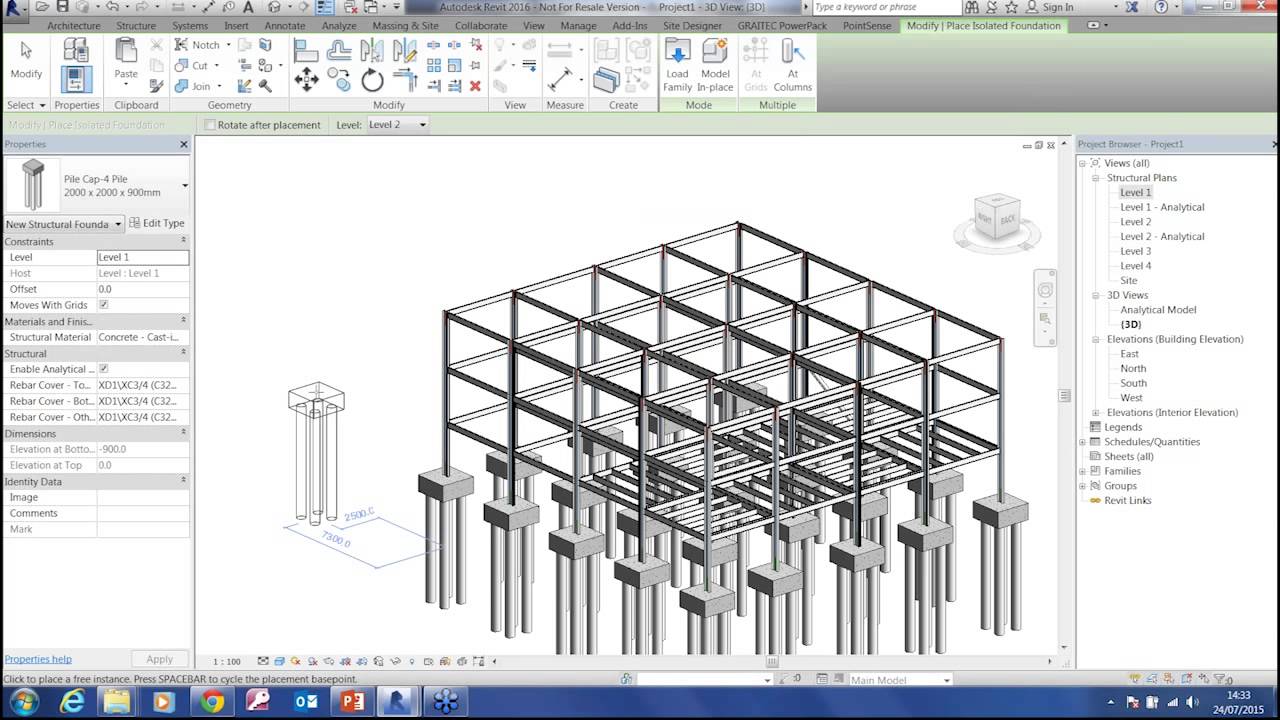The image size is (1280, 720).
Task: Uncheck Rotate after placement
Action: [x=209, y=125]
